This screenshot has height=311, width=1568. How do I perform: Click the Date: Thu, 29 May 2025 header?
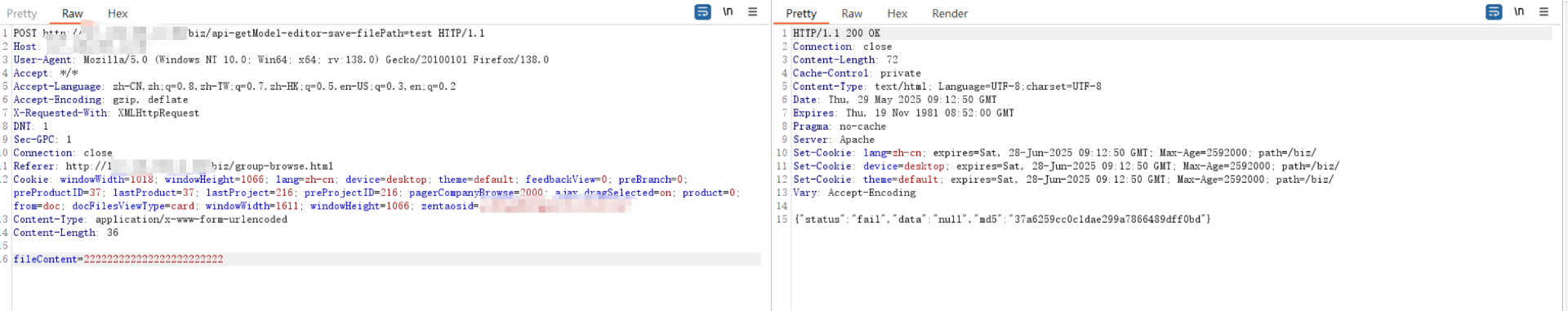coord(895,100)
